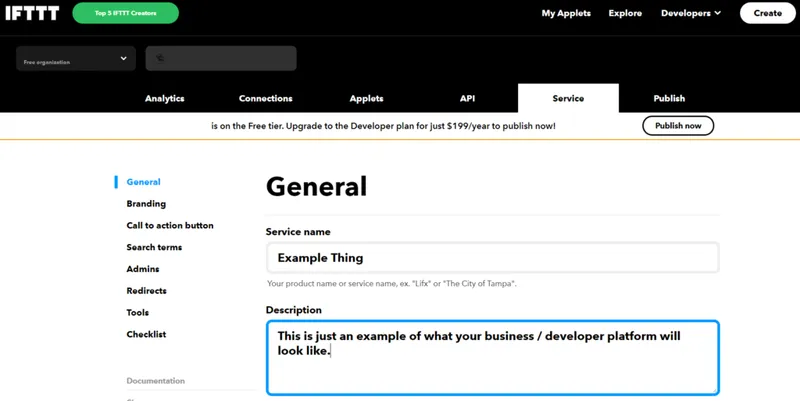Click the Upgrade to Developer plan banner text
The height and width of the screenshot is (401, 800).
(383, 126)
